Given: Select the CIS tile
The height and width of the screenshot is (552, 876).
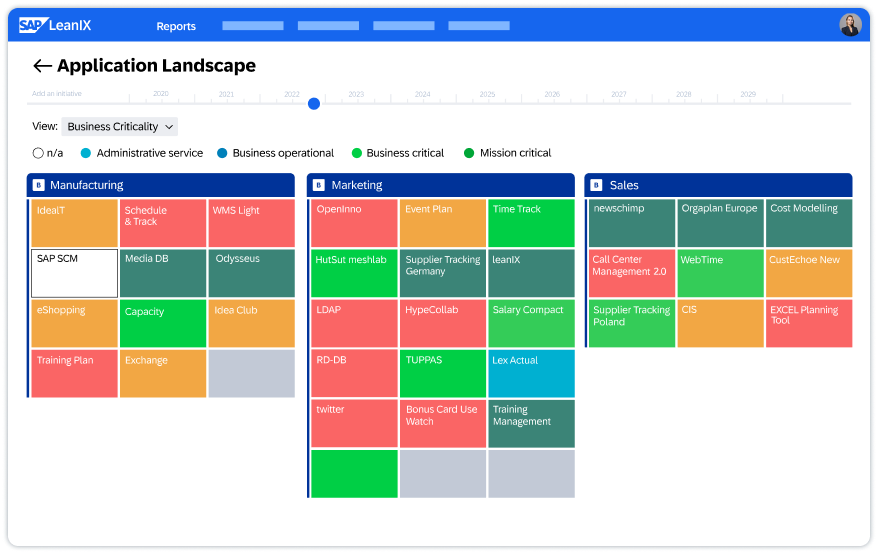Looking at the screenshot, I should [x=720, y=323].
